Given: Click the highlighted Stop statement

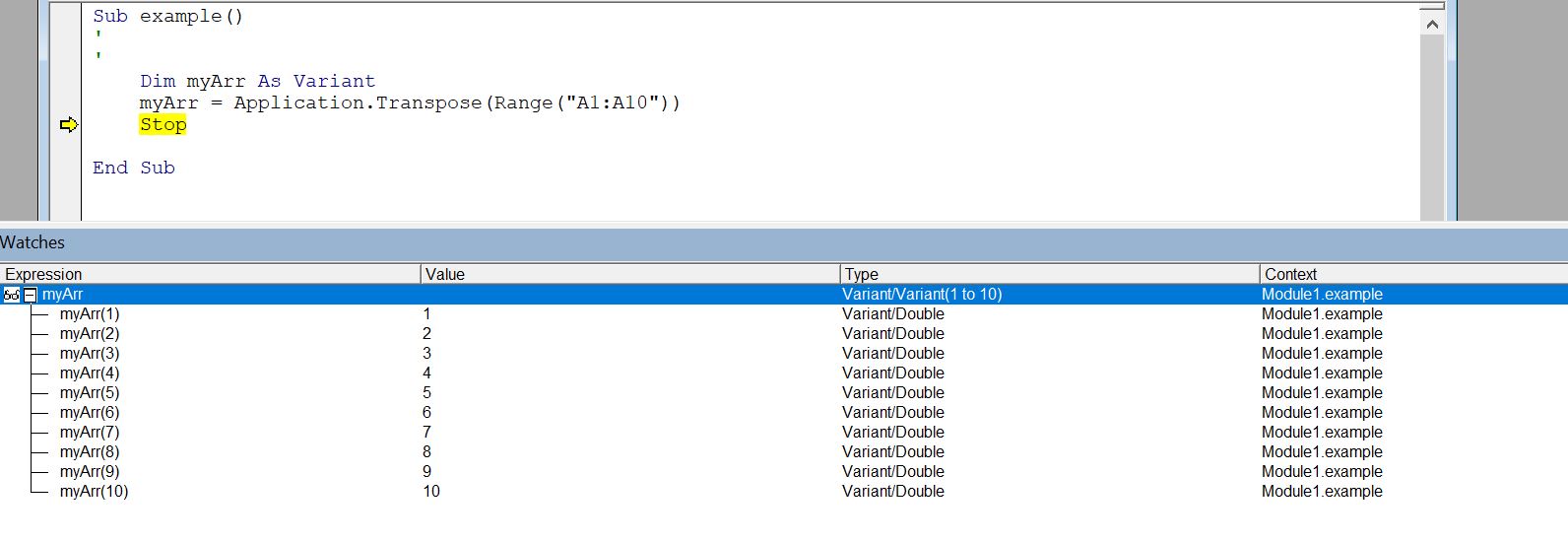Looking at the screenshot, I should pyautogui.click(x=163, y=125).
